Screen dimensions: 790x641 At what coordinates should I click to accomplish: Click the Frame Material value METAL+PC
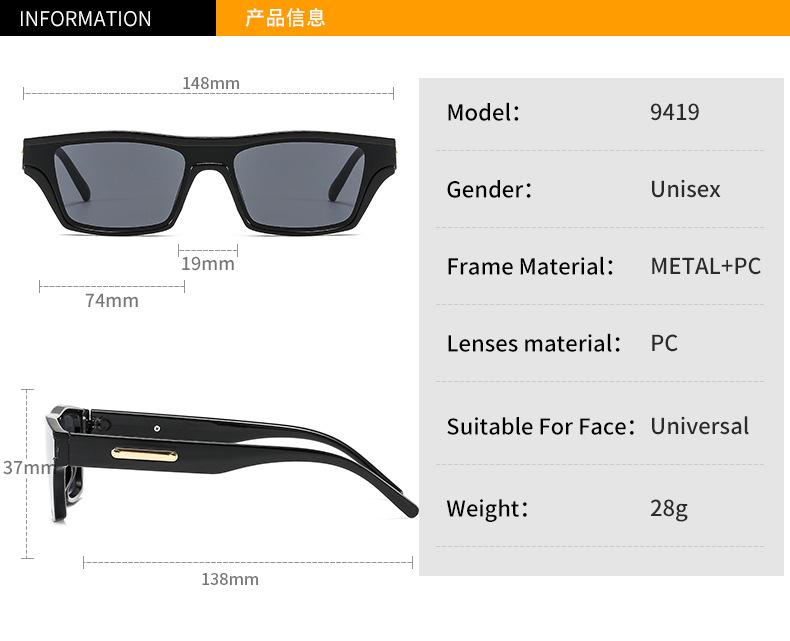pyautogui.click(x=705, y=266)
